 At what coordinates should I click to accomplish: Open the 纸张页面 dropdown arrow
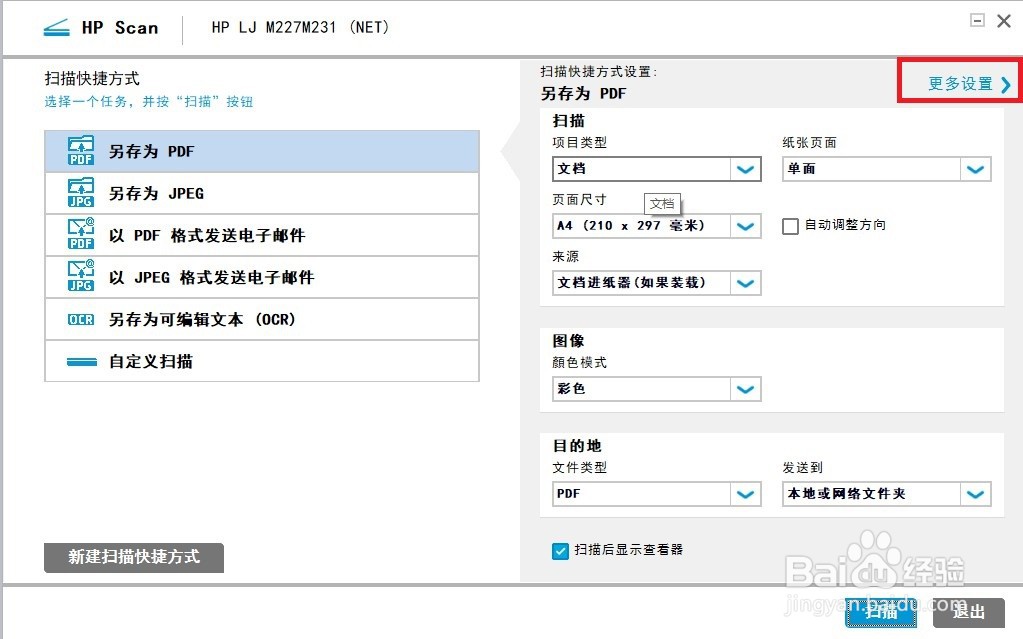tap(975, 169)
